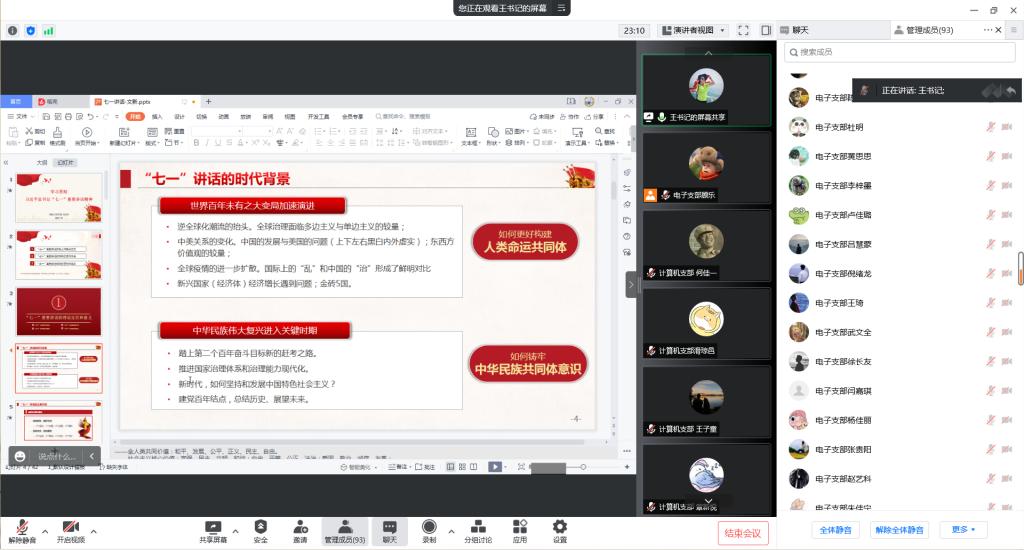Click the 结束会议 end meeting button
1024x550 pixels.
click(743, 533)
